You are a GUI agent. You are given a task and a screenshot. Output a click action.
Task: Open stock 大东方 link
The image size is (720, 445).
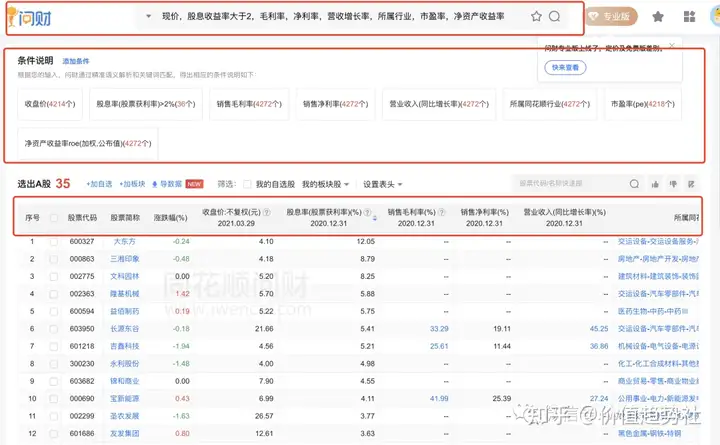click(x=124, y=242)
